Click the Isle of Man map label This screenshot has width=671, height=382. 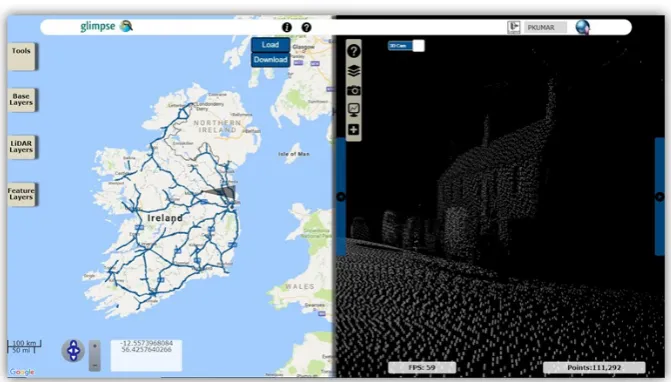point(294,154)
